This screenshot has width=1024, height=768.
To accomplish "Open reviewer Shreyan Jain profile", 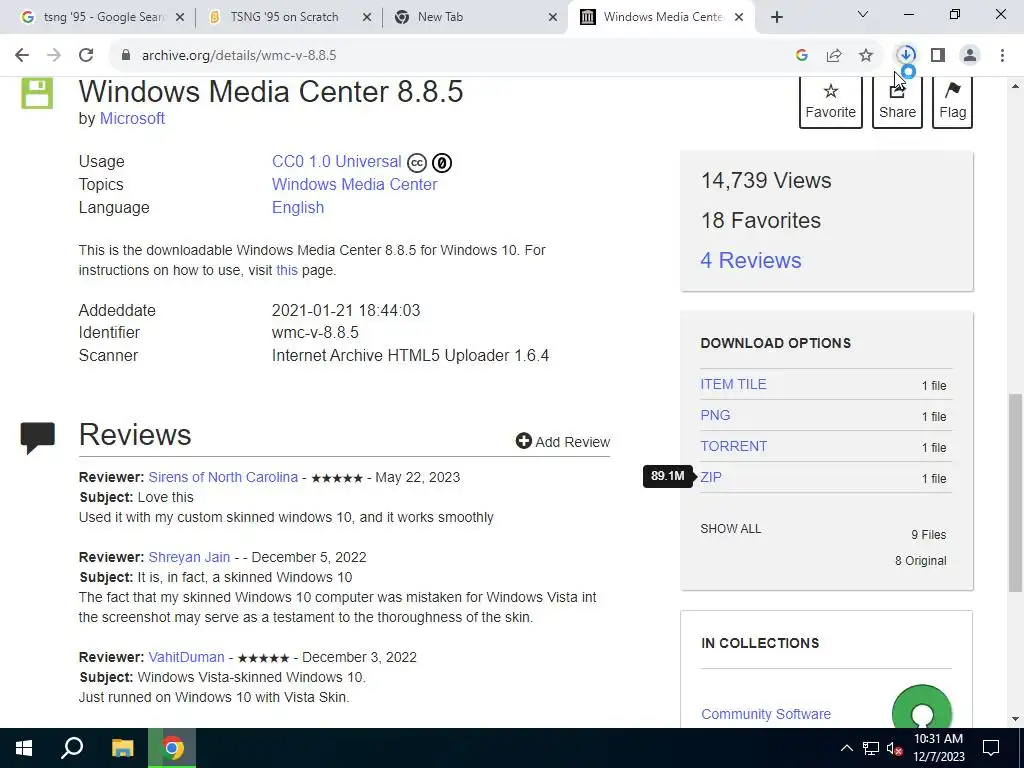I will pyautogui.click(x=189, y=557).
